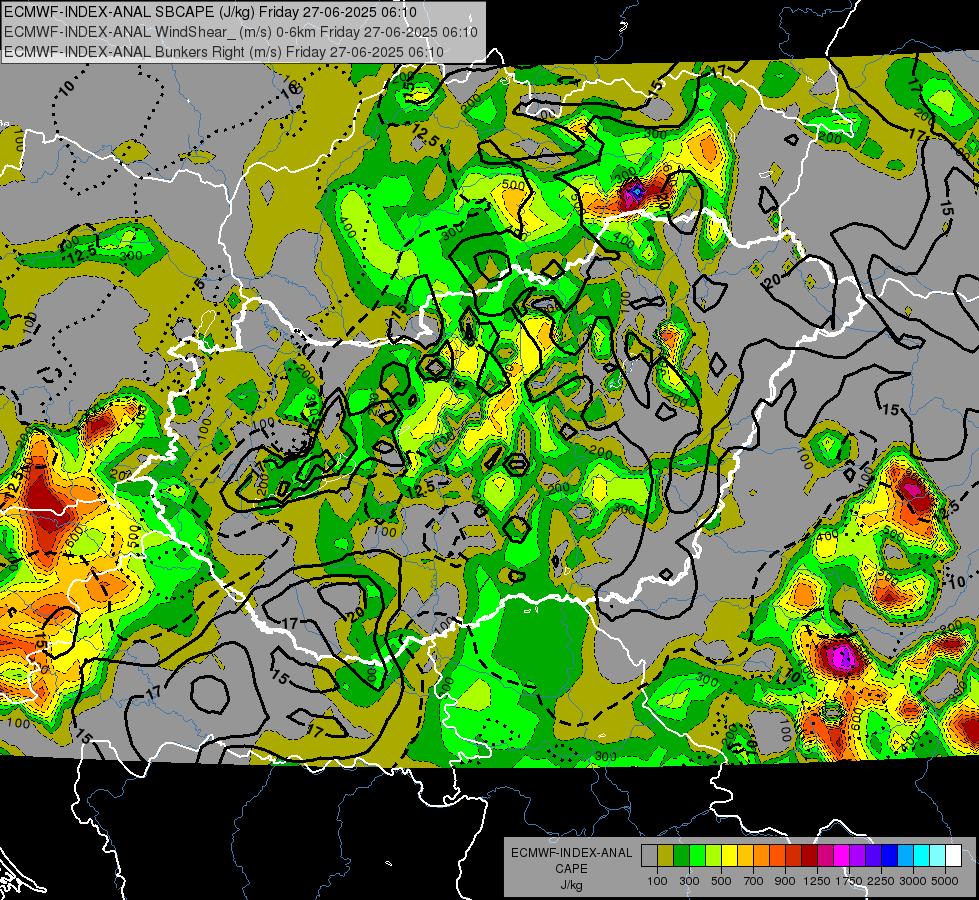Click the 5000 tick label on the legend
Screen dimensions: 979x900
pos(945,881)
